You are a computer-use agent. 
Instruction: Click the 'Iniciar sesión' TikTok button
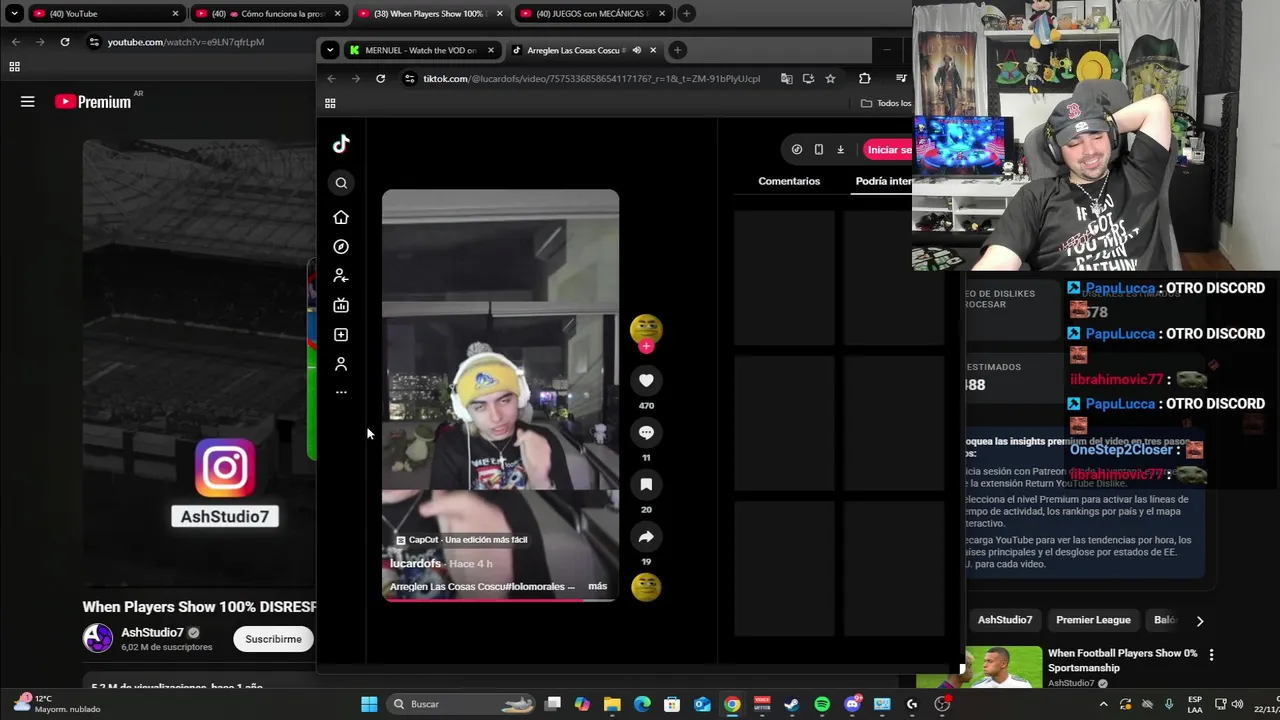(x=888, y=150)
